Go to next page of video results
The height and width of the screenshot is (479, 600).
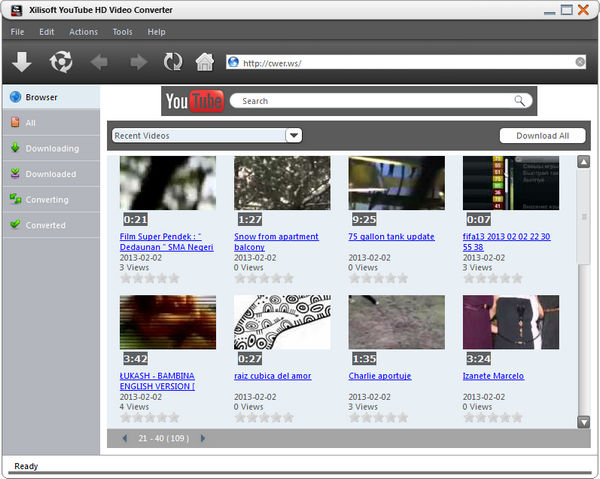pyautogui.click(x=203, y=438)
